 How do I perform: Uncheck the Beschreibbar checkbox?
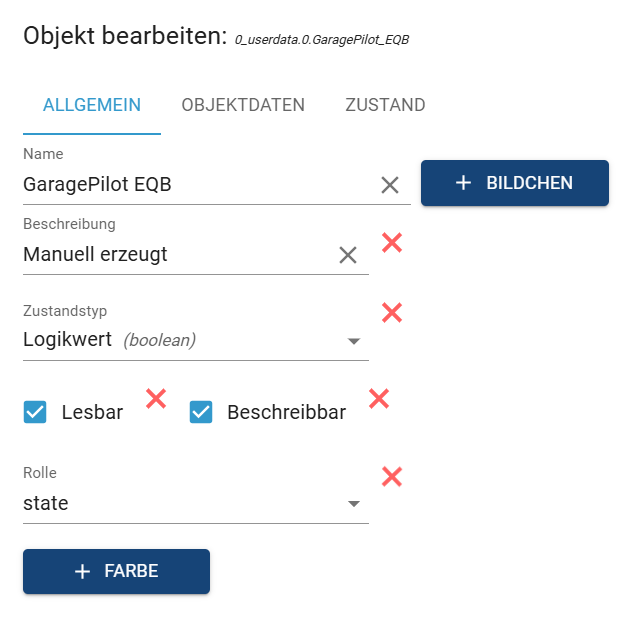tap(201, 412)
